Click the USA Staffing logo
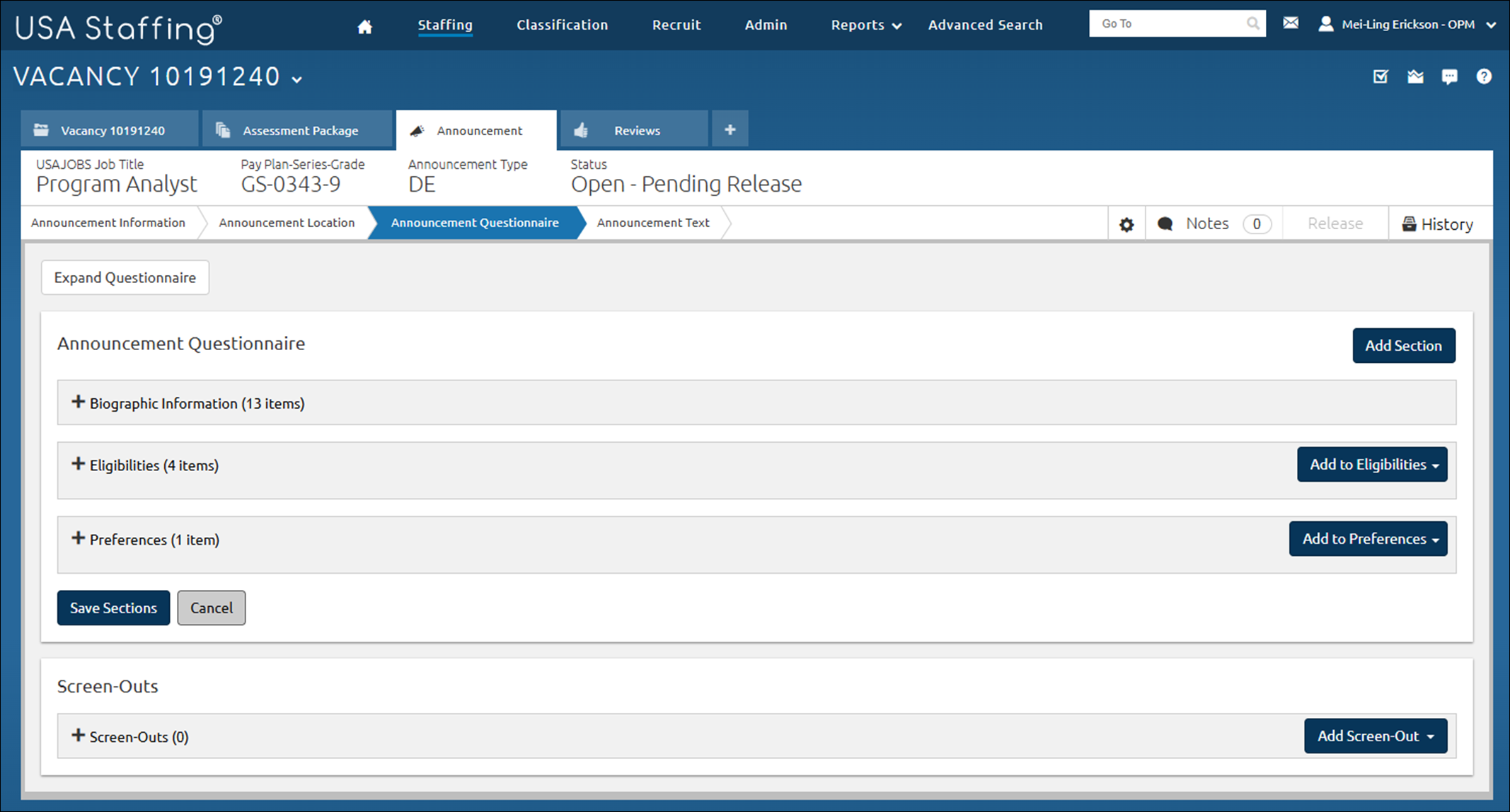 pyautogui.click(x=118, y=28)
